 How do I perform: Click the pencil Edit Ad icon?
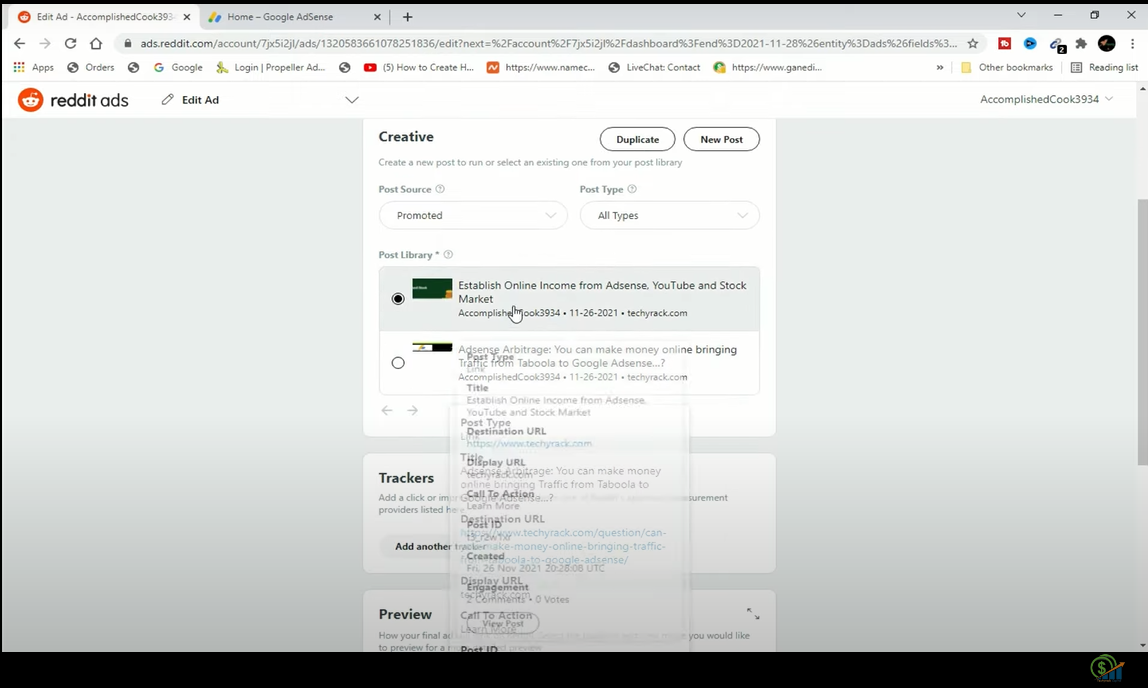tap(168, 100)
